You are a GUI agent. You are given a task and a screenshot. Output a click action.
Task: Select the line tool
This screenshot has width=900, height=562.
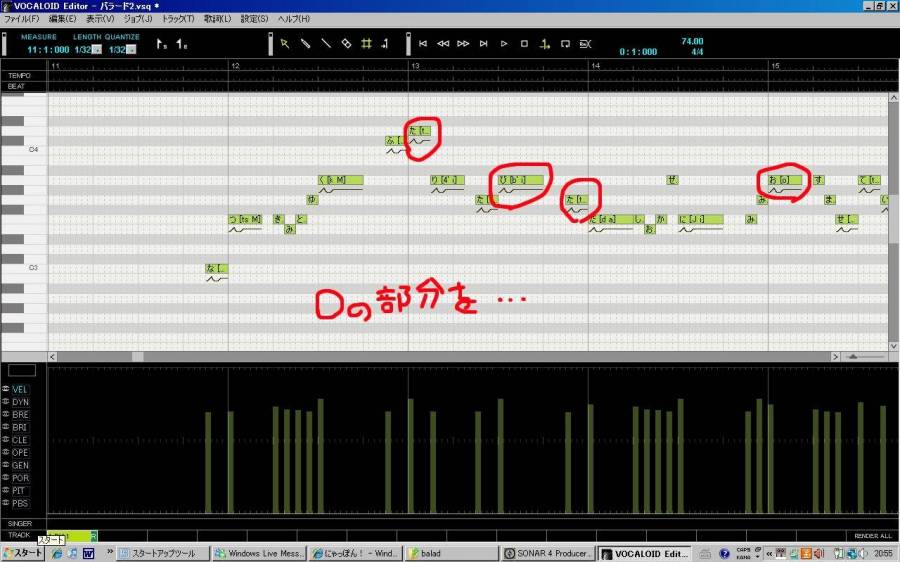click(x=325, y=44)
